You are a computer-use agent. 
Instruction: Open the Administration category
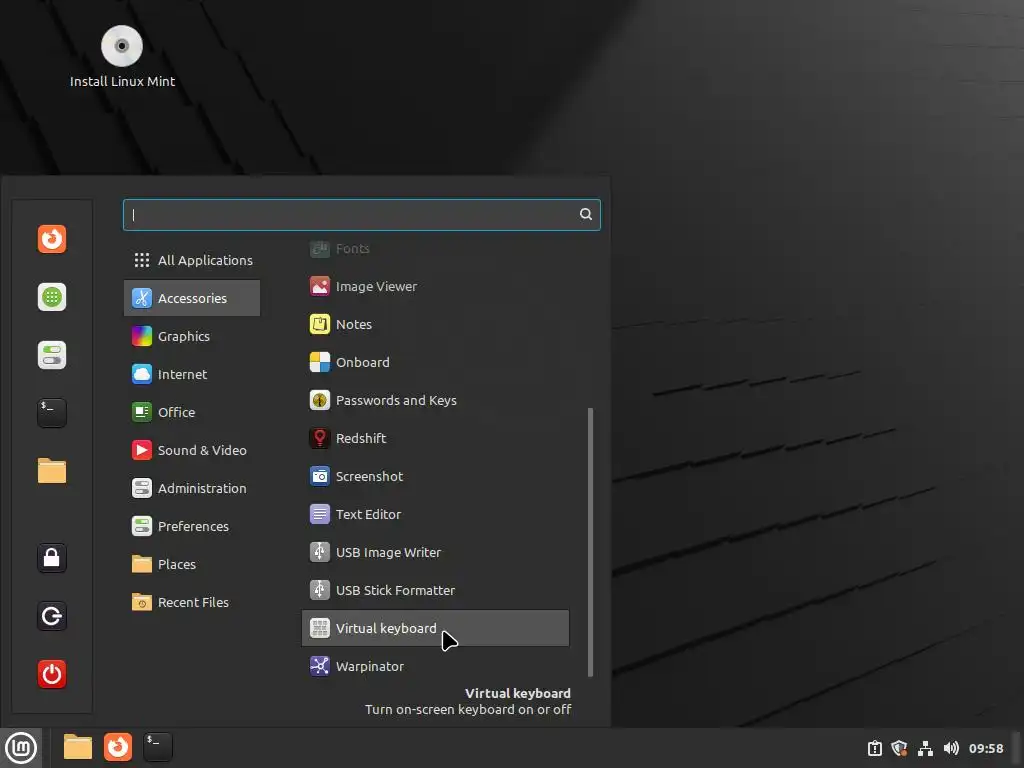pos(192,488)
